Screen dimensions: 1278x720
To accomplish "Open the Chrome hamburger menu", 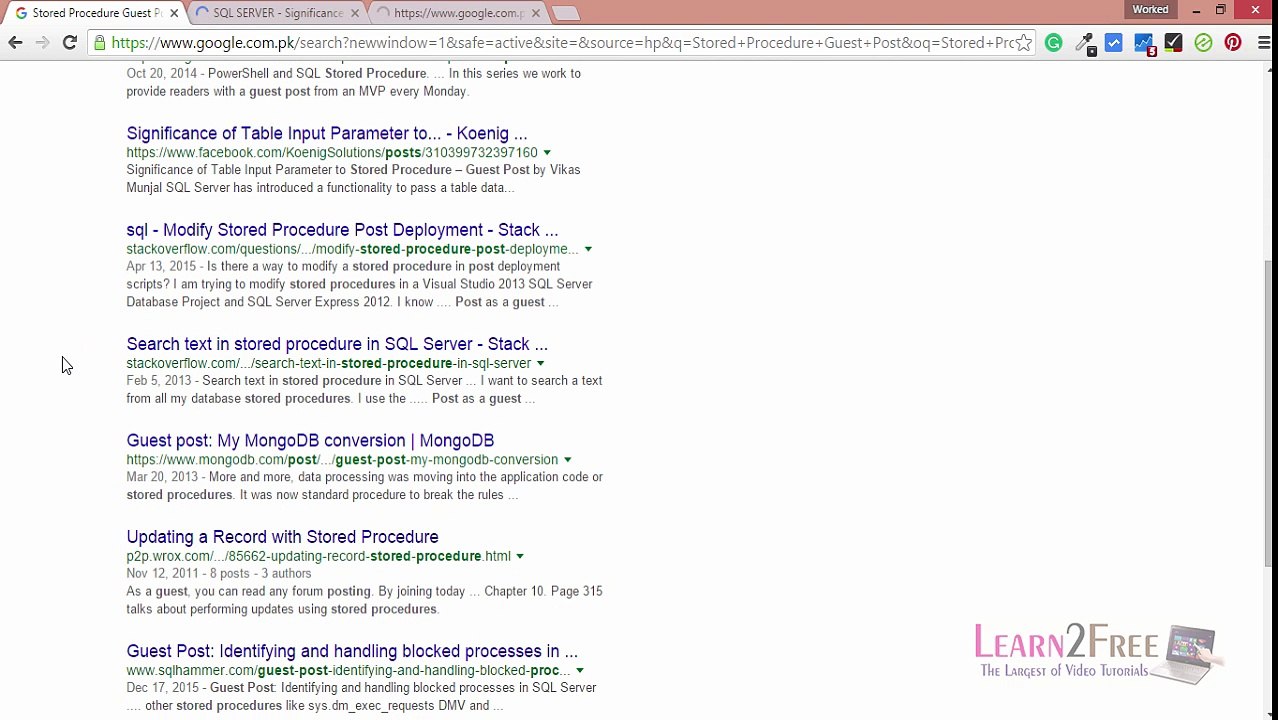I will pos(1264,43).
